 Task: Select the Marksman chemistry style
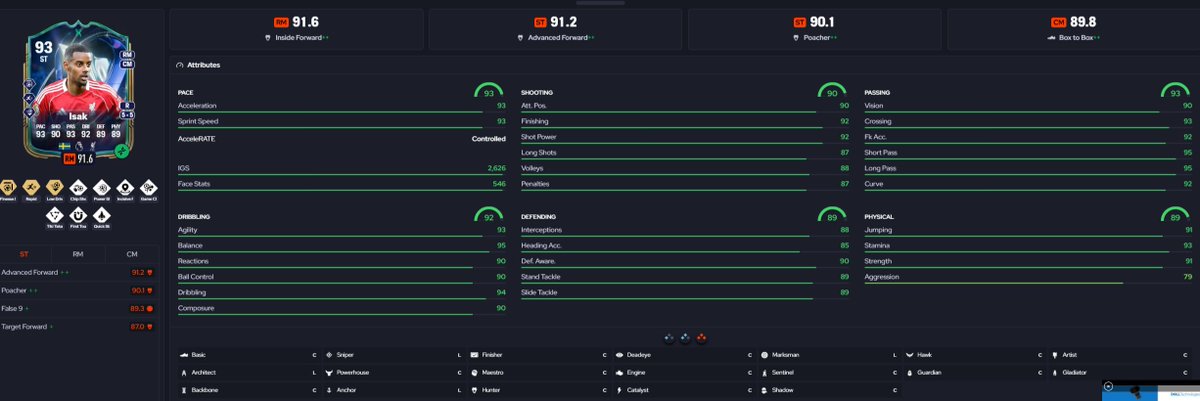[x=829, y=355]
